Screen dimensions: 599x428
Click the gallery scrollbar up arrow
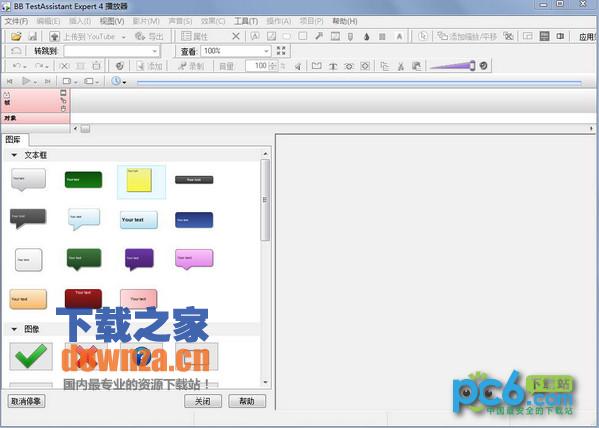click(x=266, y=154)
